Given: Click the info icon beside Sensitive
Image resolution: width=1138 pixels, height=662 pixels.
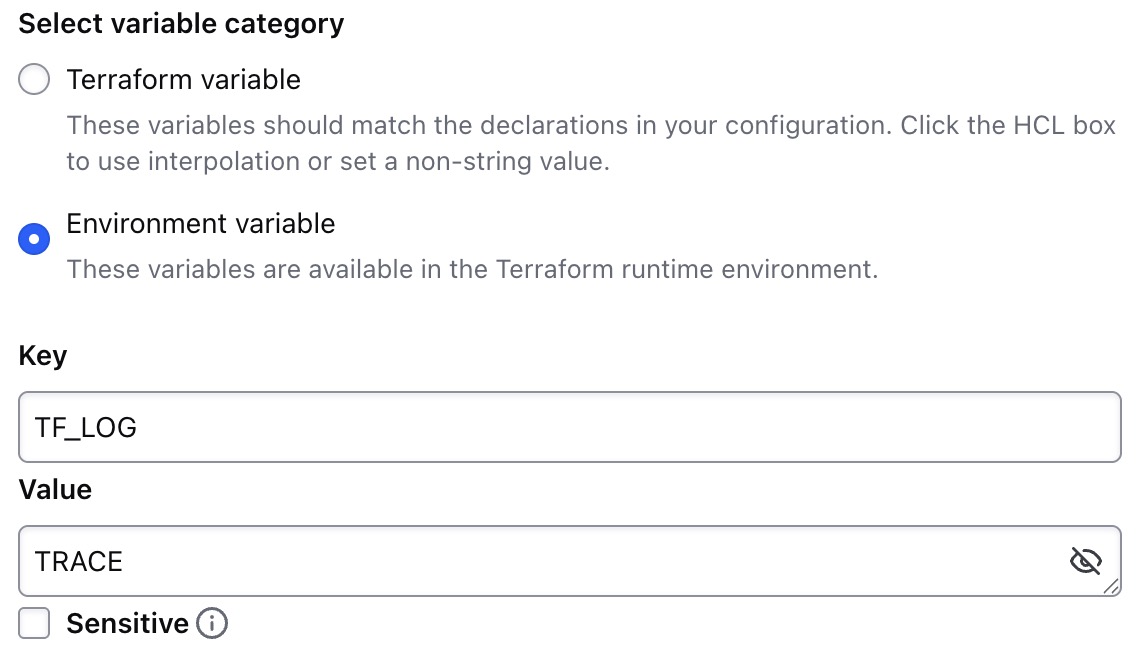Looking at the screenshot, I should [x=212, y=624].
